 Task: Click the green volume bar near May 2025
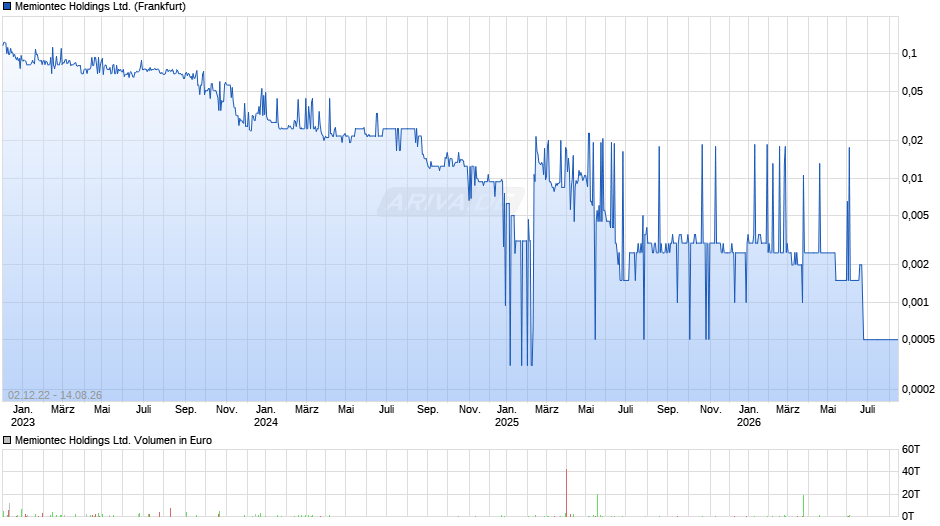[x=597, y=505]
